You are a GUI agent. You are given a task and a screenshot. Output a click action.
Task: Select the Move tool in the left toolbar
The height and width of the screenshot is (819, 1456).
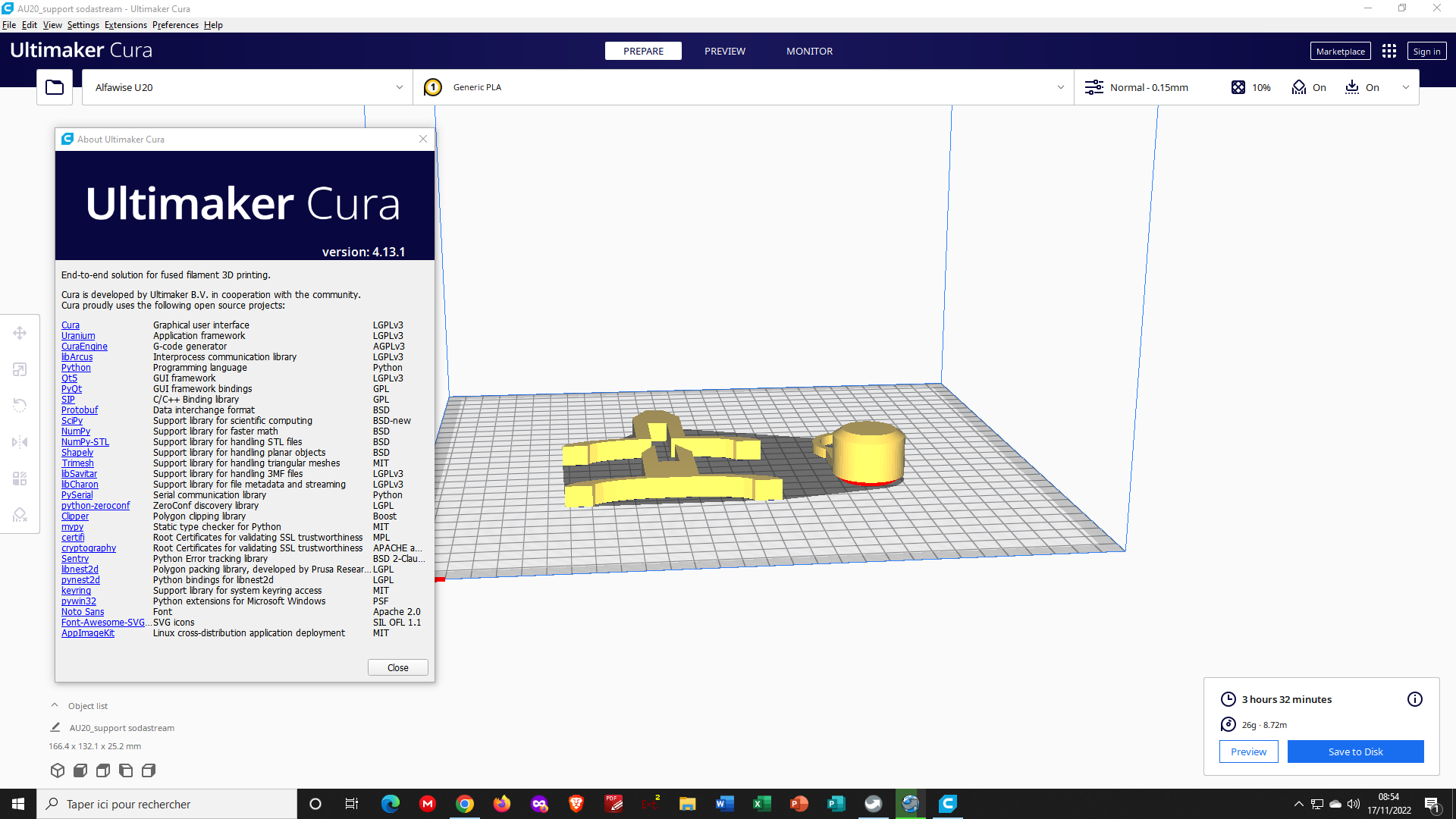(x=20, y=332)
